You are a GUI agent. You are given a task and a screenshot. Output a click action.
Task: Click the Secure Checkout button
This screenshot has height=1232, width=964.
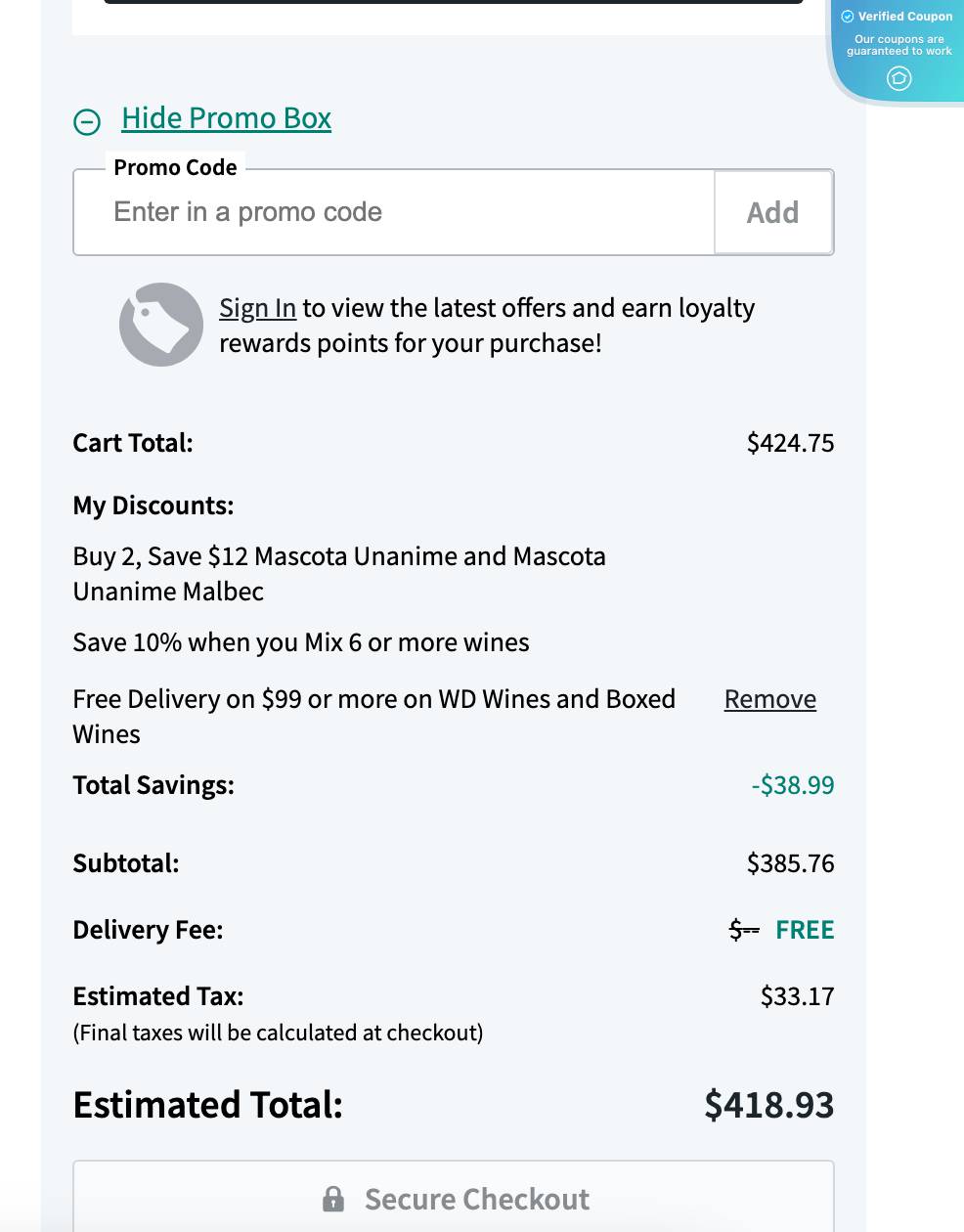pyautogui.click(x=454, y=1197)
